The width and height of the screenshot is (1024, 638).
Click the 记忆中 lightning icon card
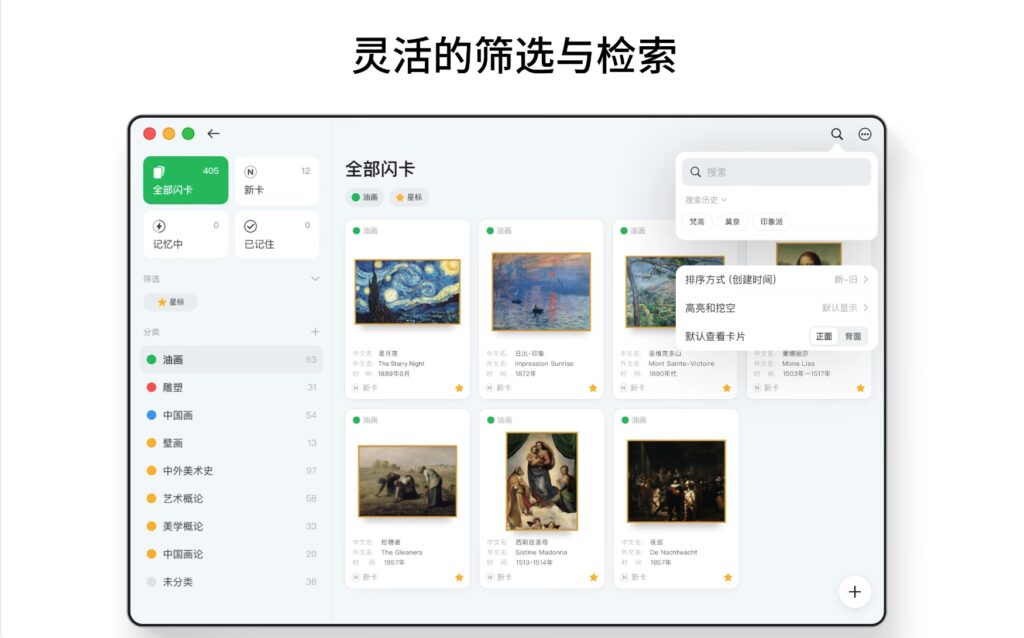coord(185,232)
